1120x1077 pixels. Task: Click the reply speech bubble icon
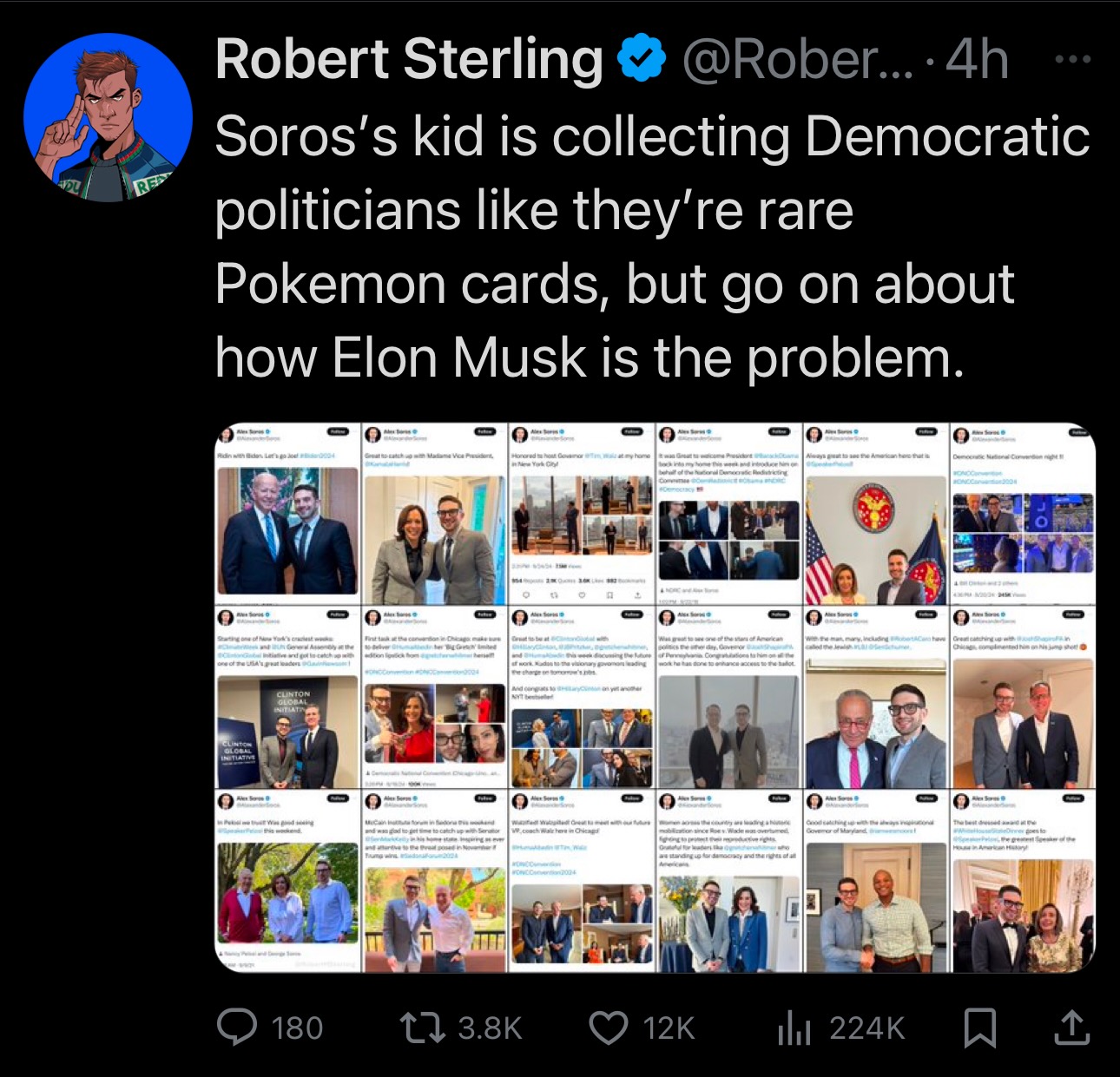[237, 1028]
